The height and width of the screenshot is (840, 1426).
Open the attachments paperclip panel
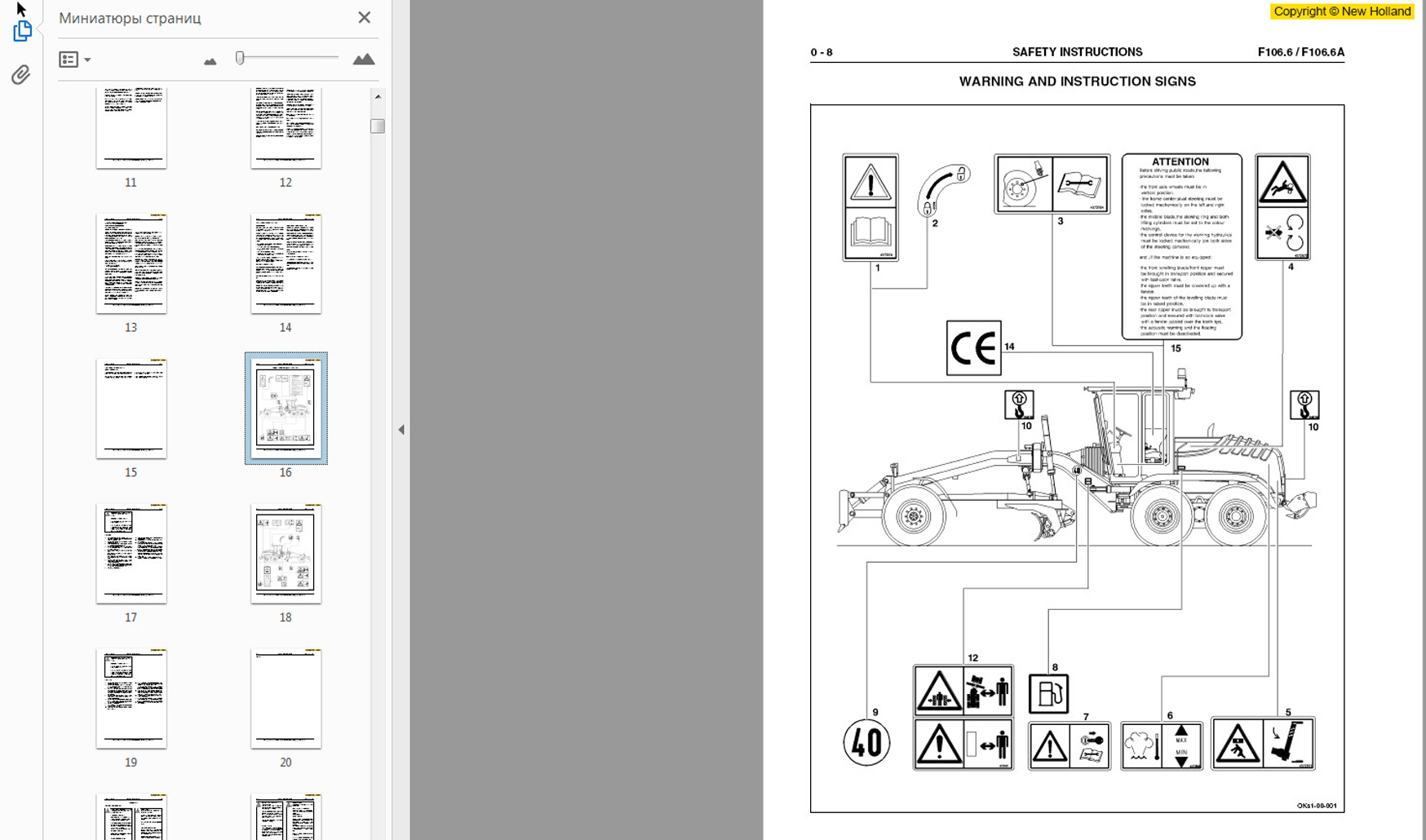coord(21,75)
